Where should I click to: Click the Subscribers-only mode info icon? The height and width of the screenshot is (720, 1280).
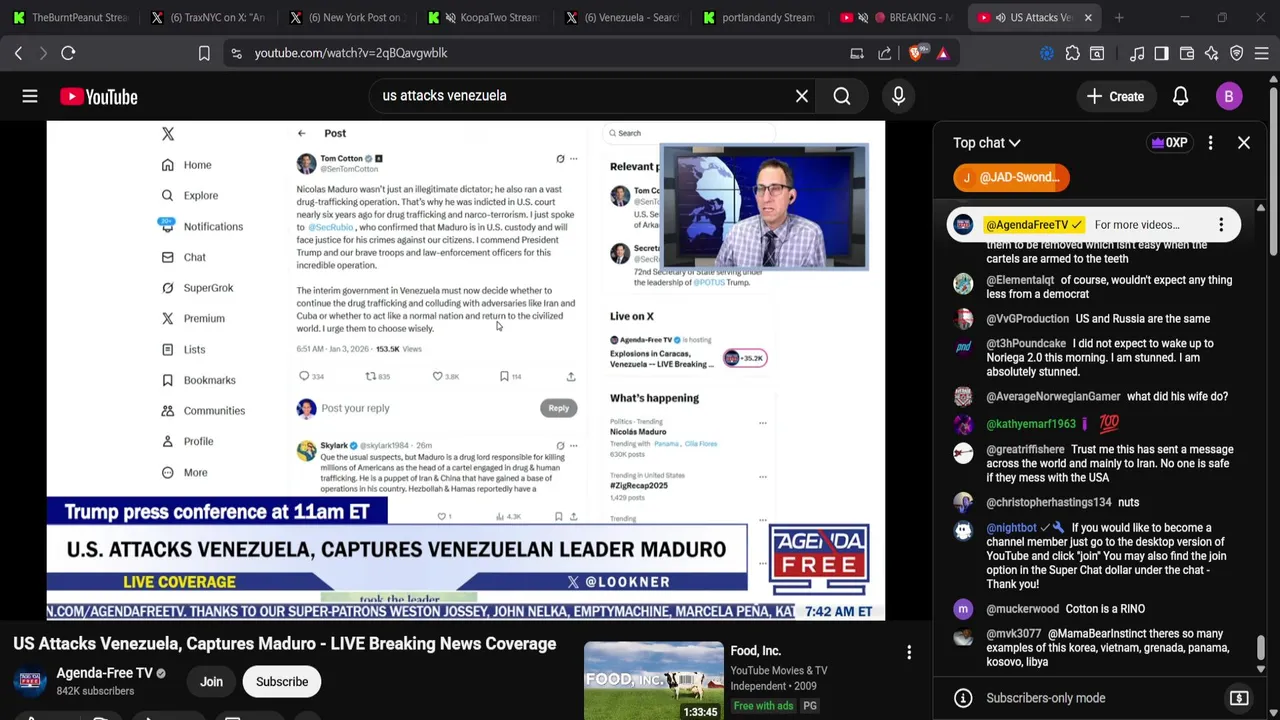click(x=962, y=698)
